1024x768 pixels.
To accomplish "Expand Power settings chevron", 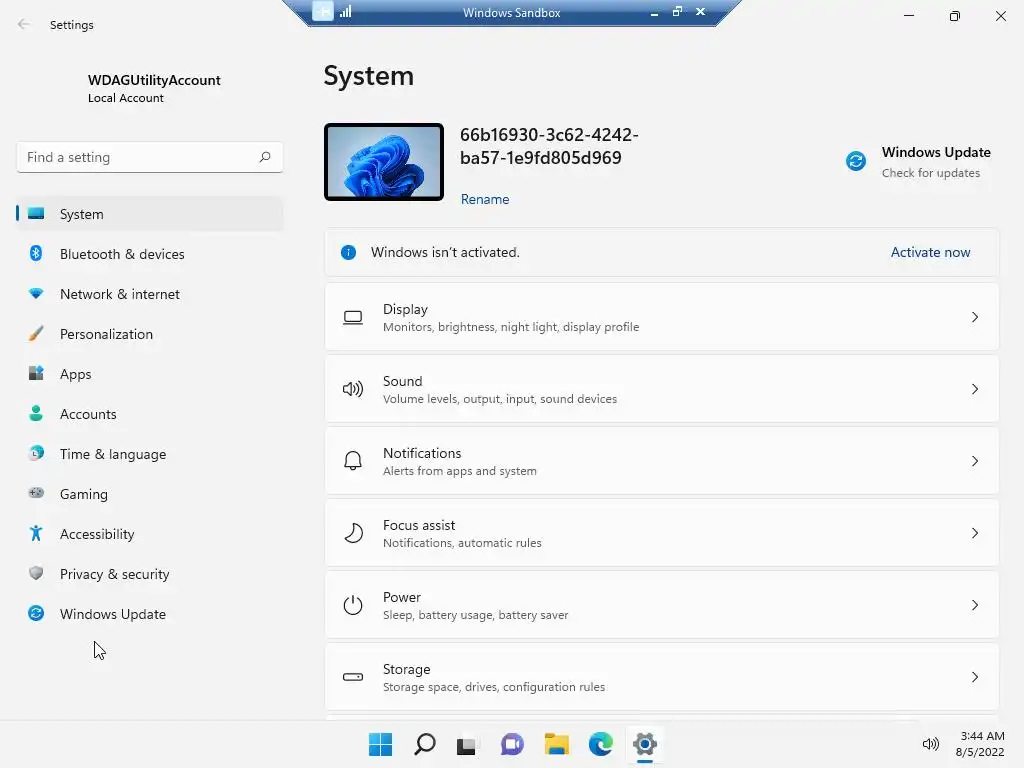I will 974,605.
